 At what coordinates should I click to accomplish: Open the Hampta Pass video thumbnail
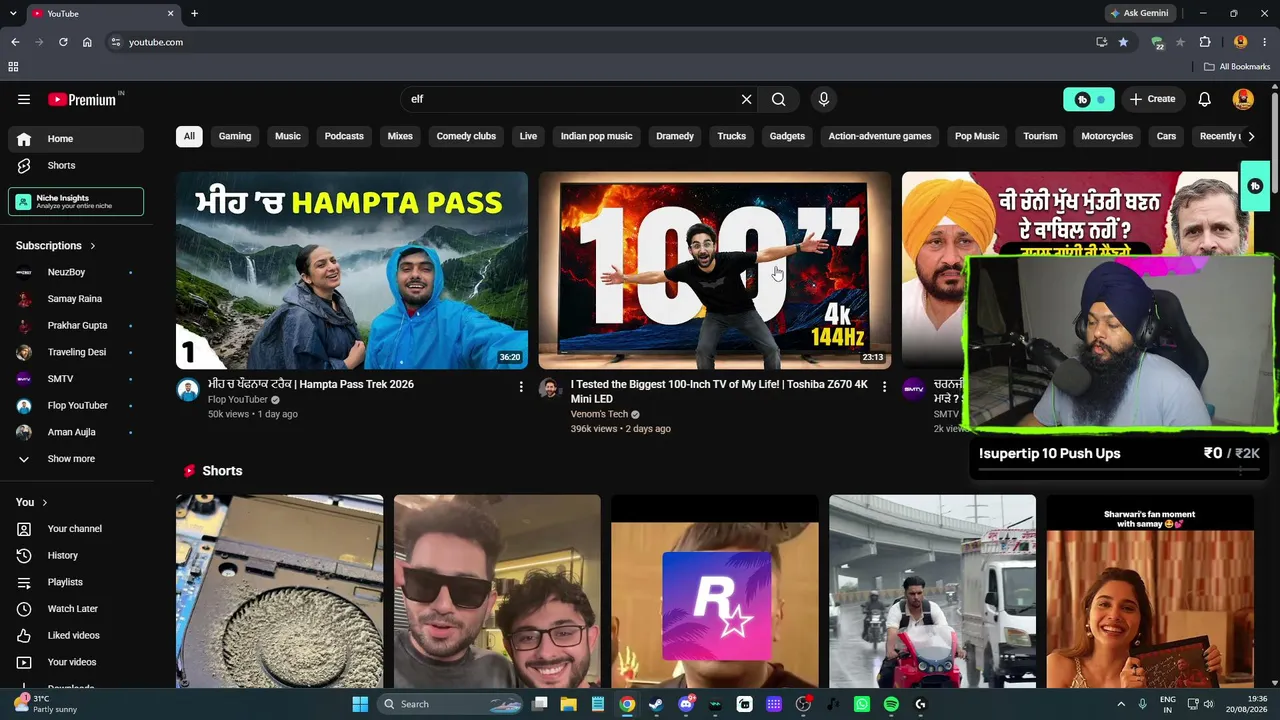pos(352,271)
